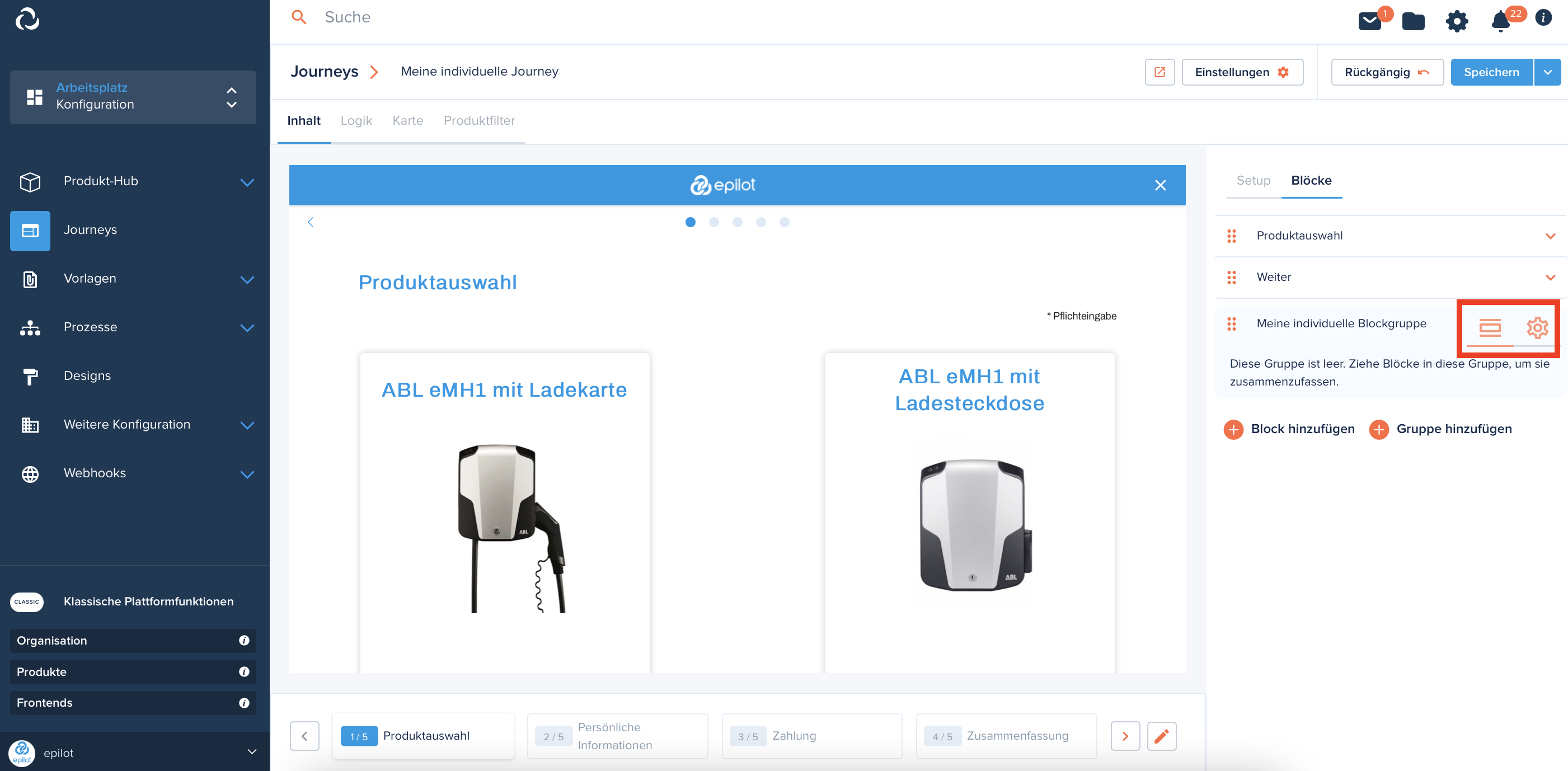Click the Einstellungen button
This screenshot has height=771, width=1568.
(x=1242, y=72)
